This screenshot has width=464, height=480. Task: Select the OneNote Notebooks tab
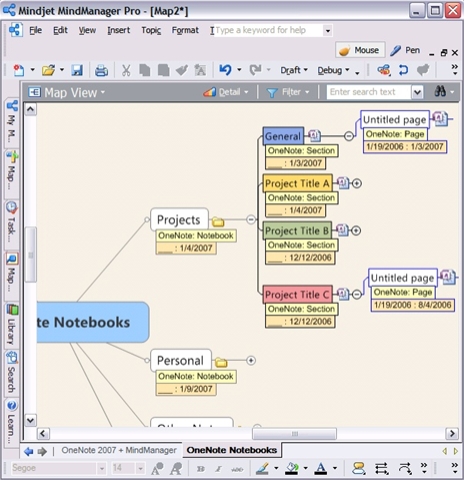tap(232, 450)
